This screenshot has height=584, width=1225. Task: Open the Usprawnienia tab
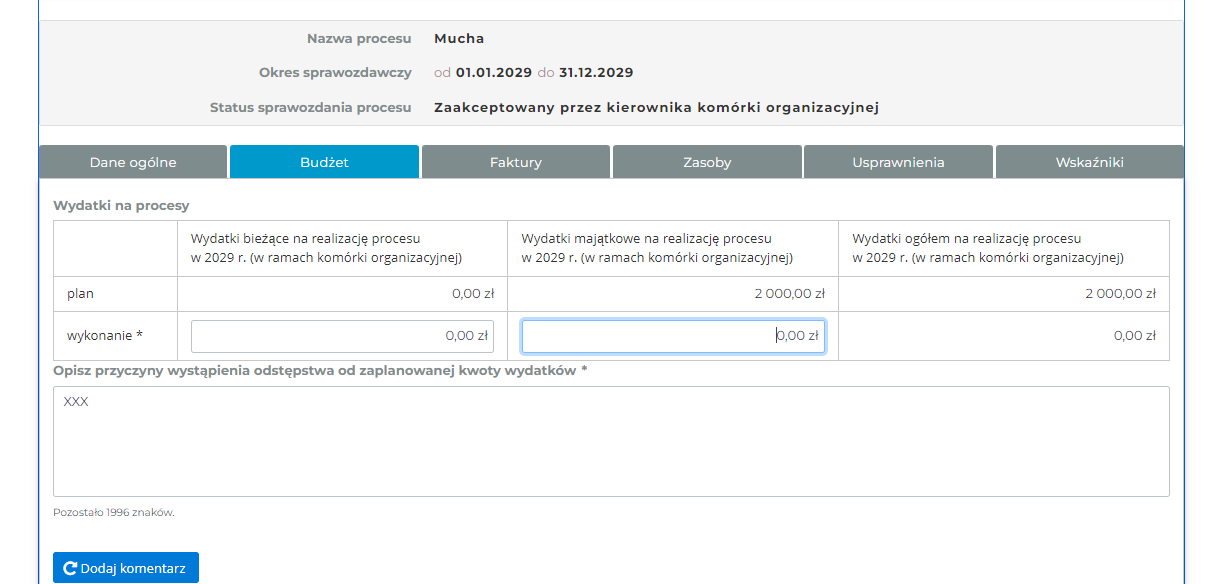coord(898,162)
